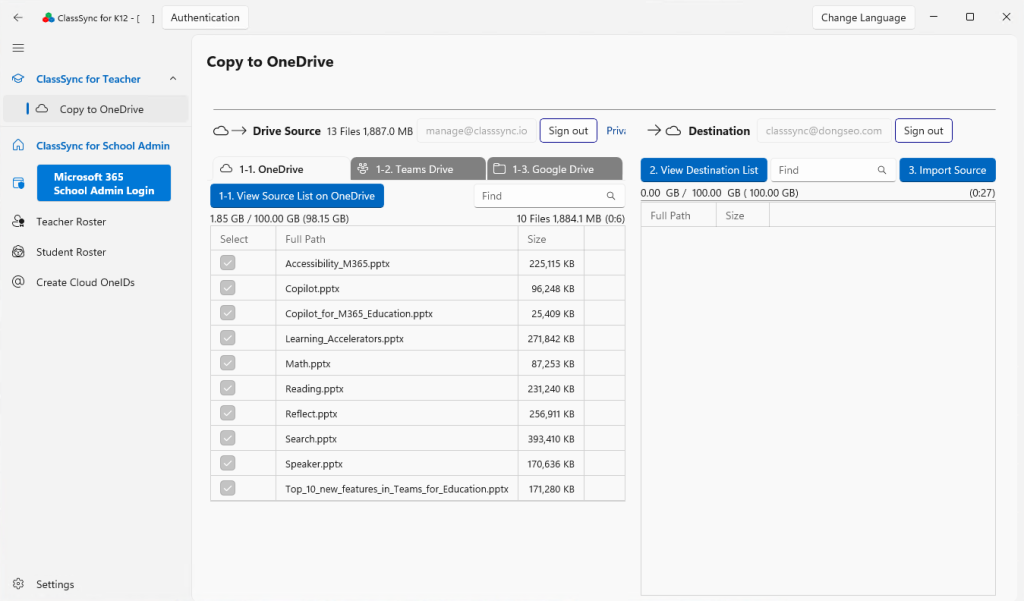Collapse the ClassSync for Teacher section chevron
1024x601 pixels.
coord(173,78)
